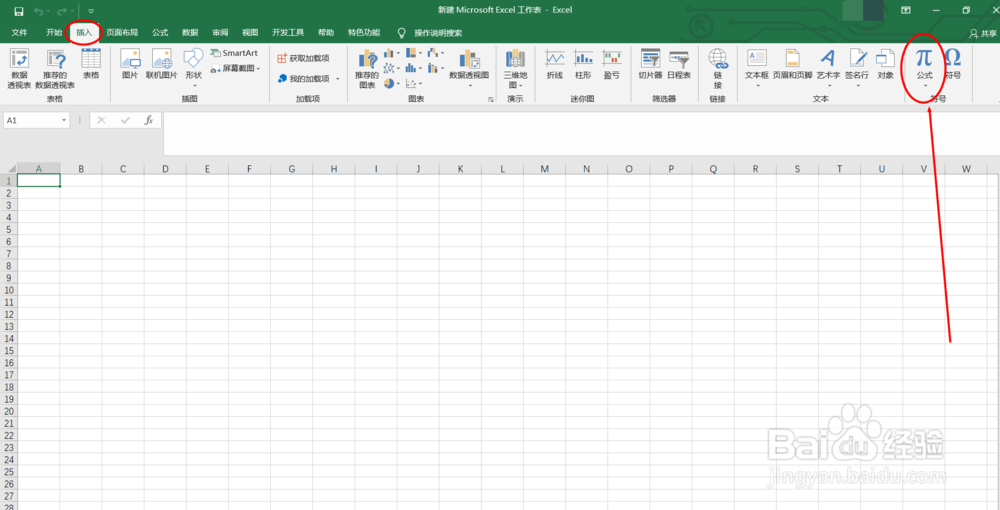The image size is (1000, 510).
Task: Switch to the 帮助 (Help) tab
Action: tap(326, 33)
